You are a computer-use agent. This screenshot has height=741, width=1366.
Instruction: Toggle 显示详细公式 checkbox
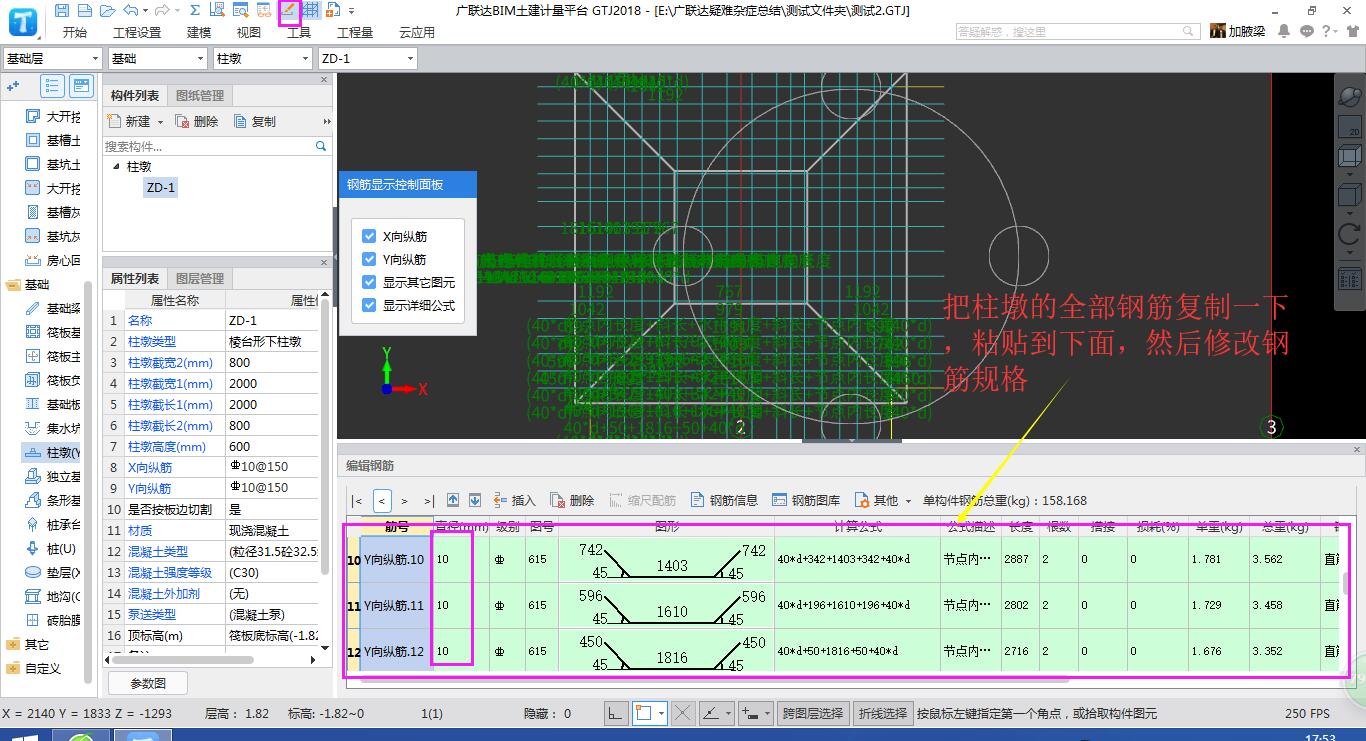(x=370, y=306)
